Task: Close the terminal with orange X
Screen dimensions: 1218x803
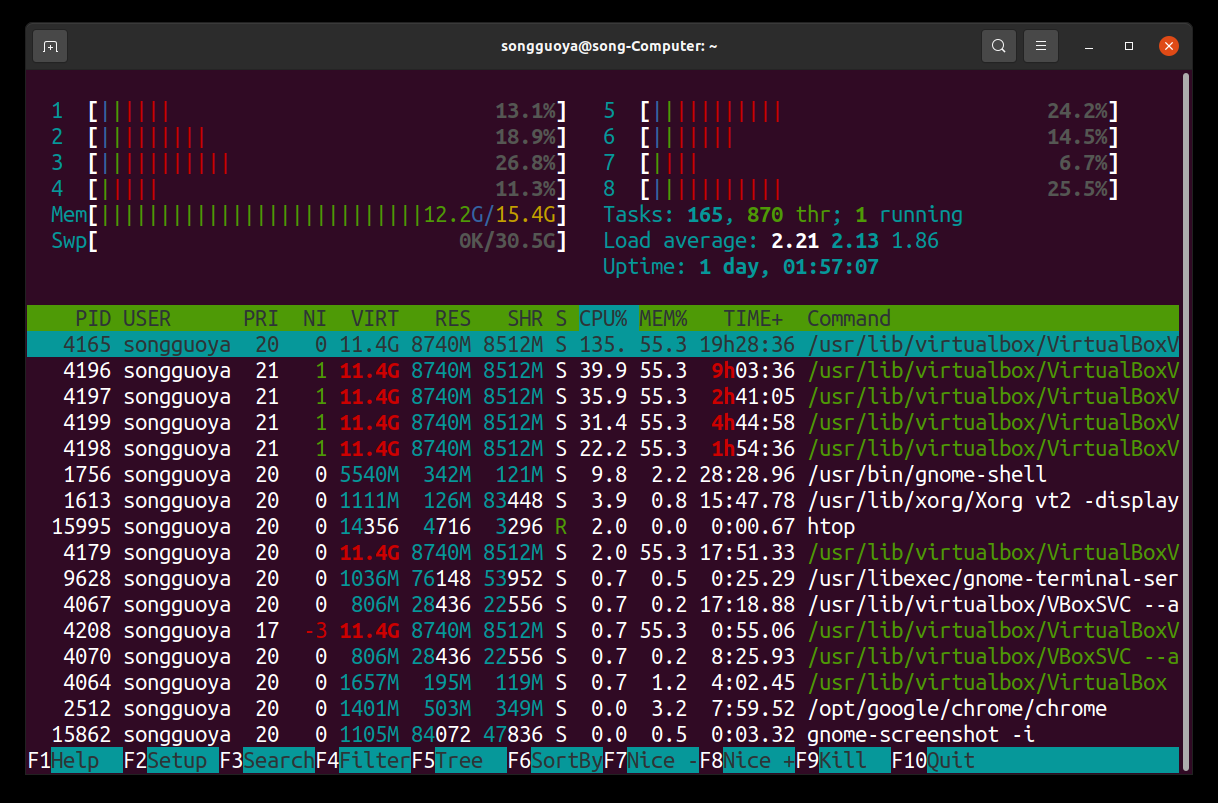Action: click(1167, 46)
